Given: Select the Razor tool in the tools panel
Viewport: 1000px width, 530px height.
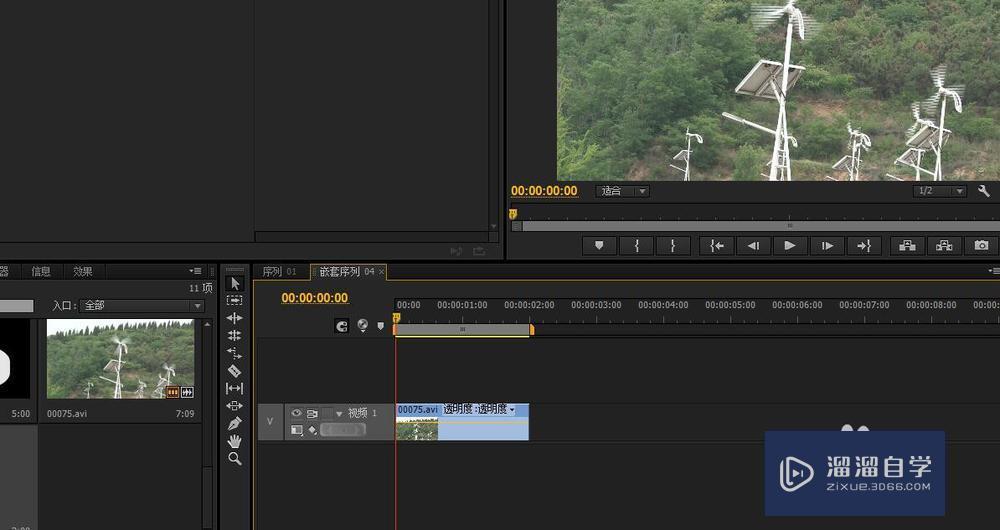Looking at the screenshot, I should 235,370.
